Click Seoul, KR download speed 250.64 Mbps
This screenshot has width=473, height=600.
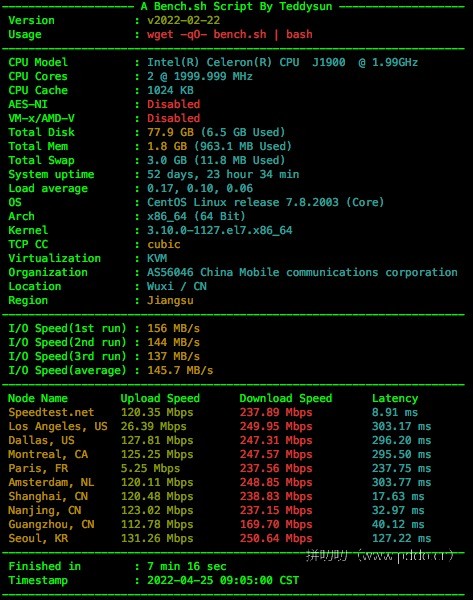click(276, 538)
